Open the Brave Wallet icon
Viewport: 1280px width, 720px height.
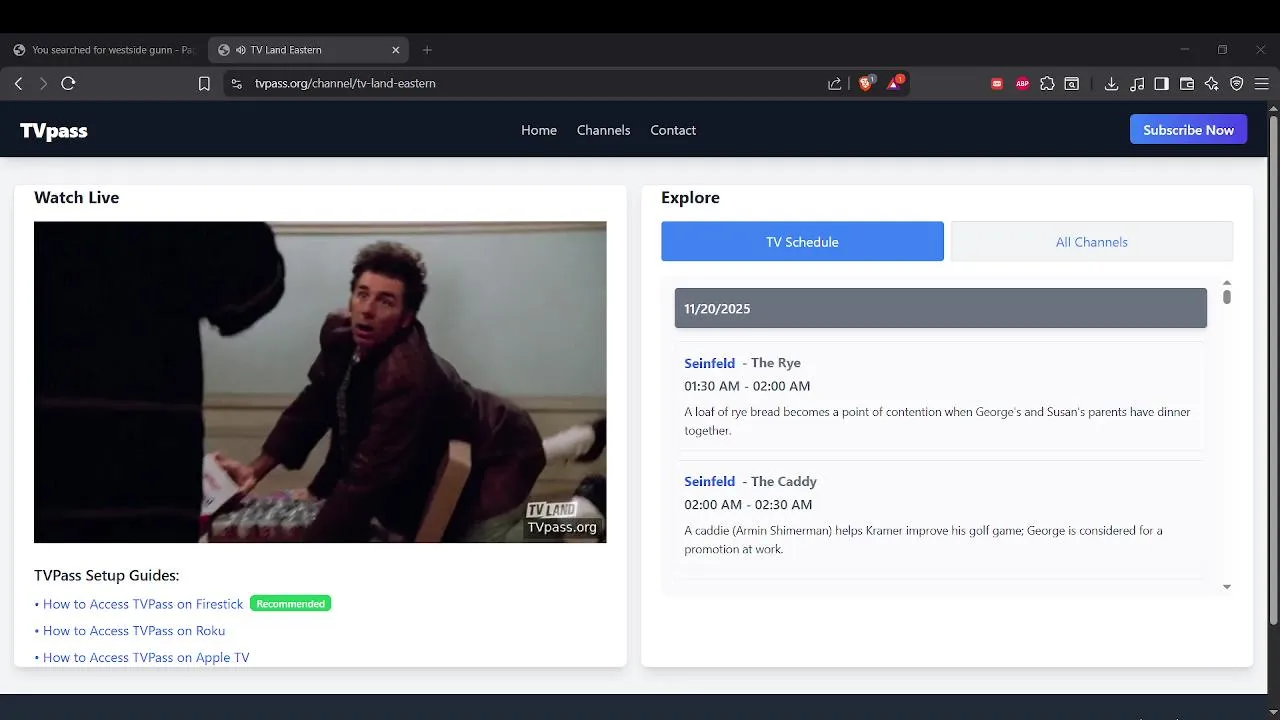[x=1187, y=84]
